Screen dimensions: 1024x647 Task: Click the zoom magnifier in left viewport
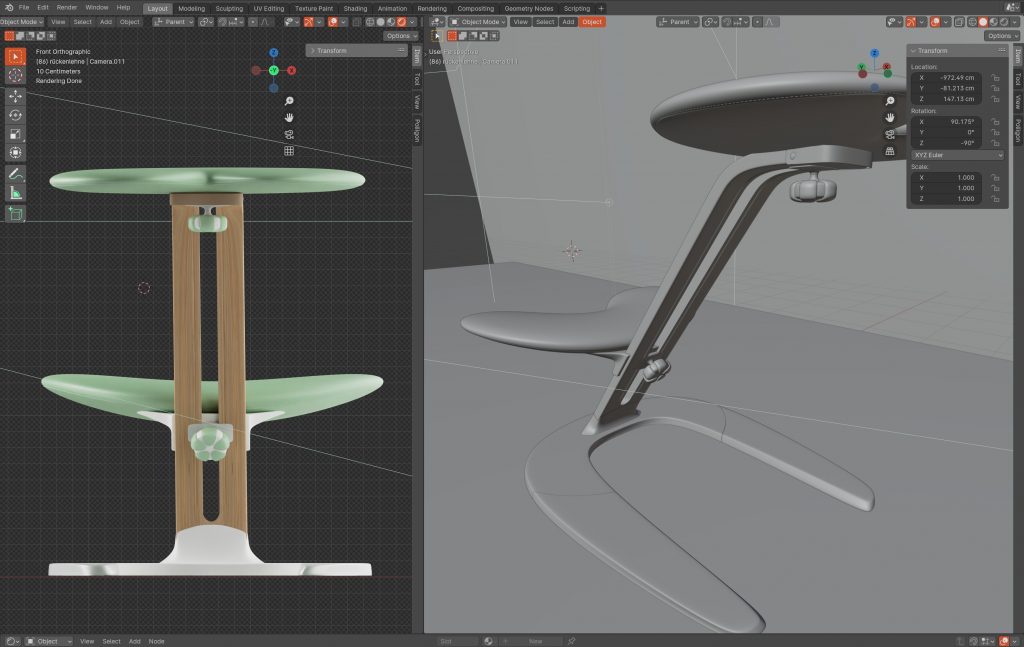[289, 100]
